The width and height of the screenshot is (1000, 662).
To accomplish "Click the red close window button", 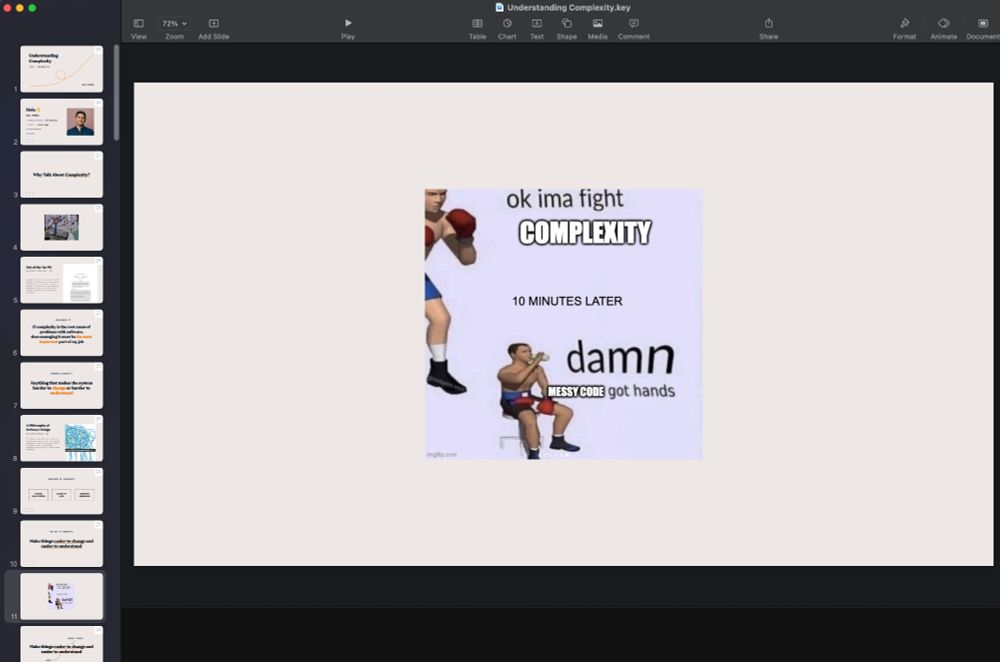I will pos(8,8).
